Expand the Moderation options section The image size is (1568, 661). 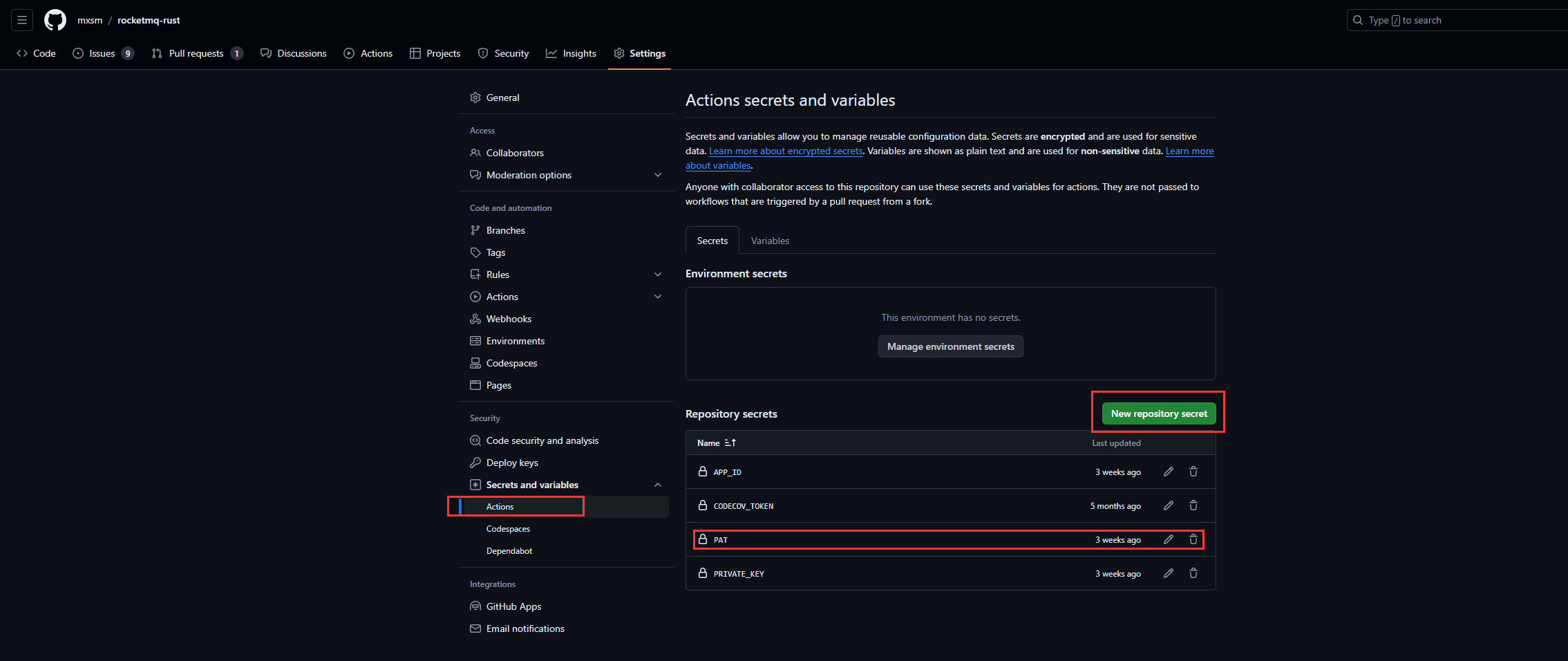point(657,175)
